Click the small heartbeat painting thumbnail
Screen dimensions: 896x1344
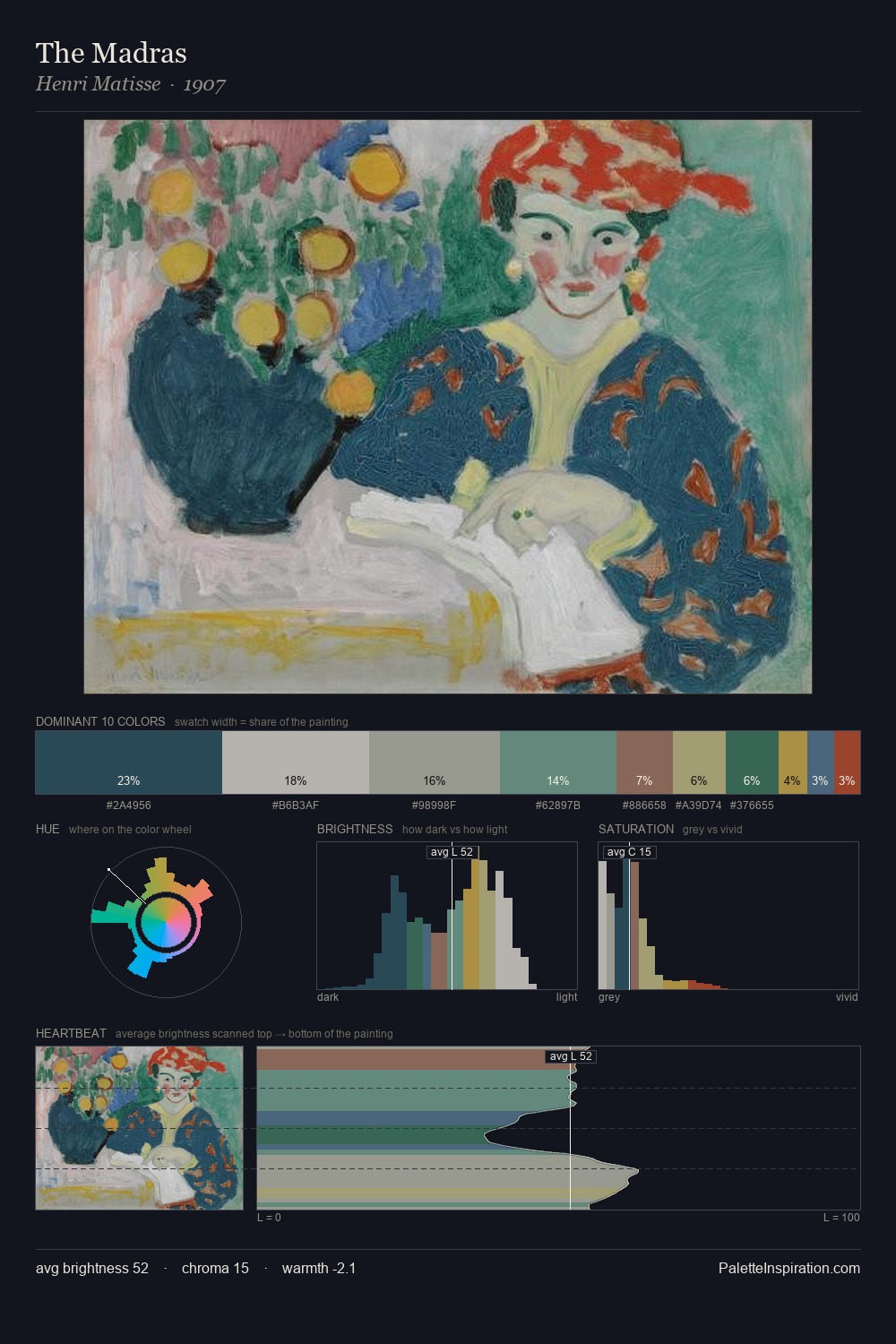point(139,1128)
